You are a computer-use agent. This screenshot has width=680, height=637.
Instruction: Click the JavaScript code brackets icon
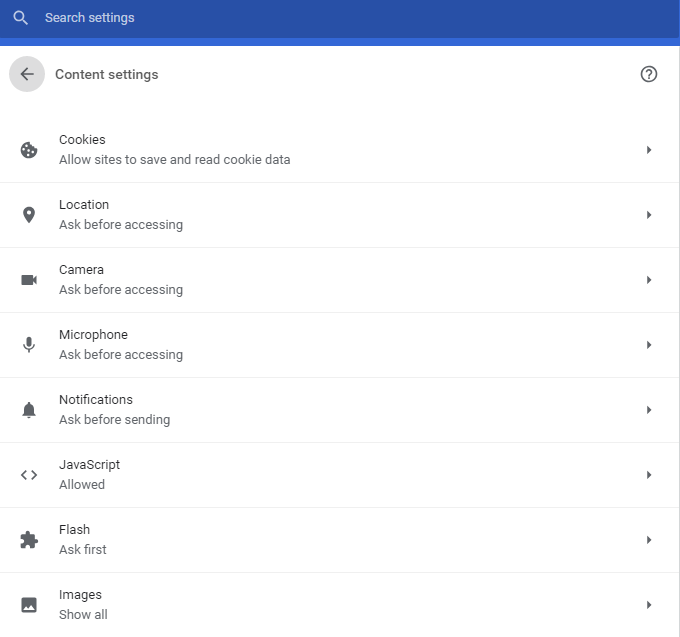pyautogui.click(x=29, y=475)
